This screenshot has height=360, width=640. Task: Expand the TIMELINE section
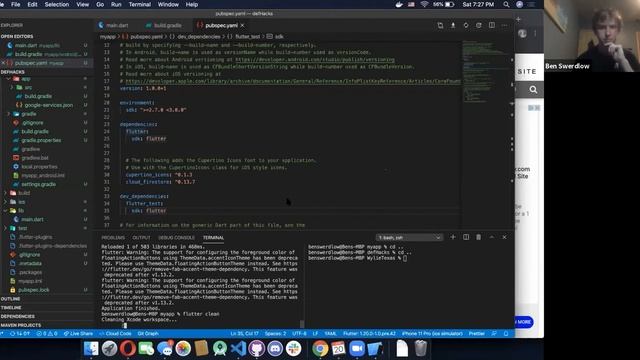[x=10, y=307]
